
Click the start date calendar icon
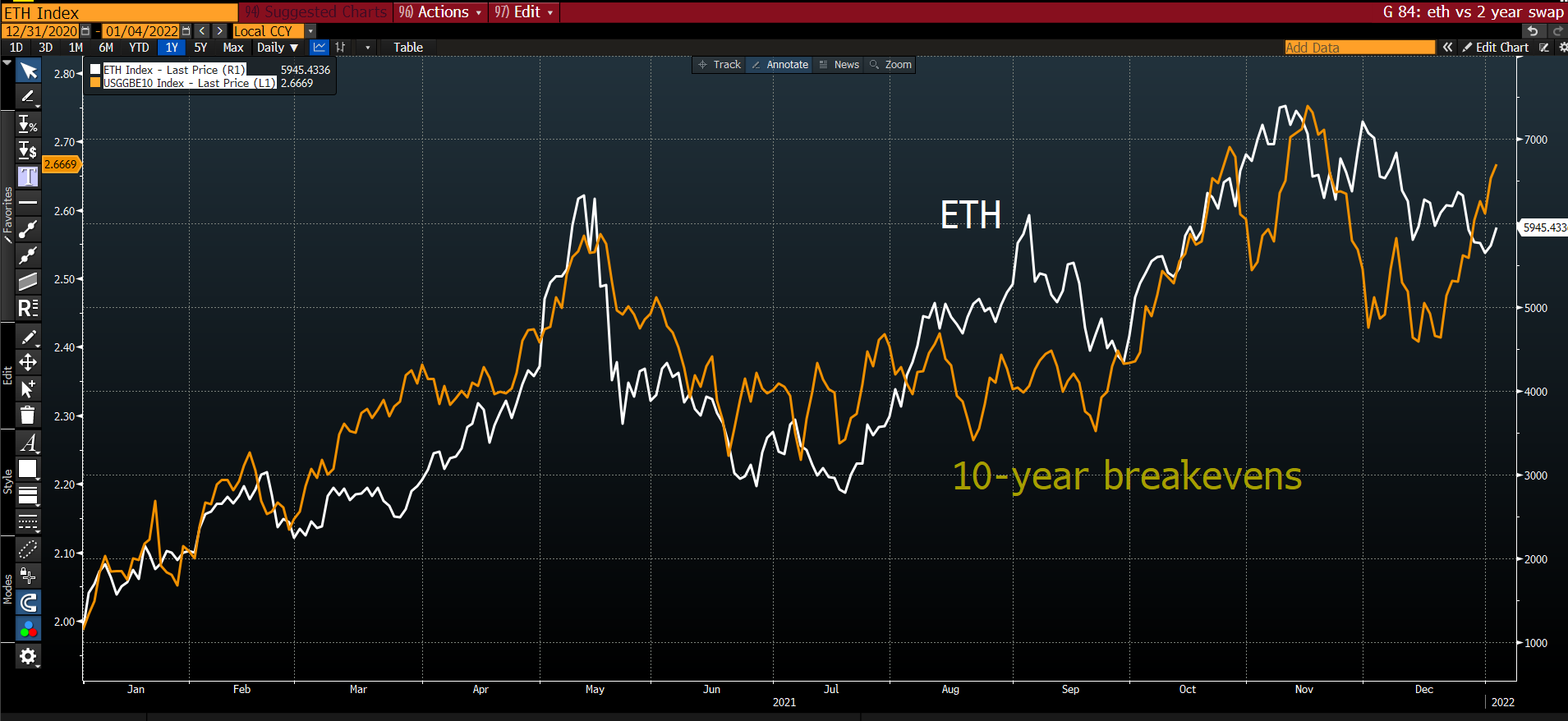[85, 31]
